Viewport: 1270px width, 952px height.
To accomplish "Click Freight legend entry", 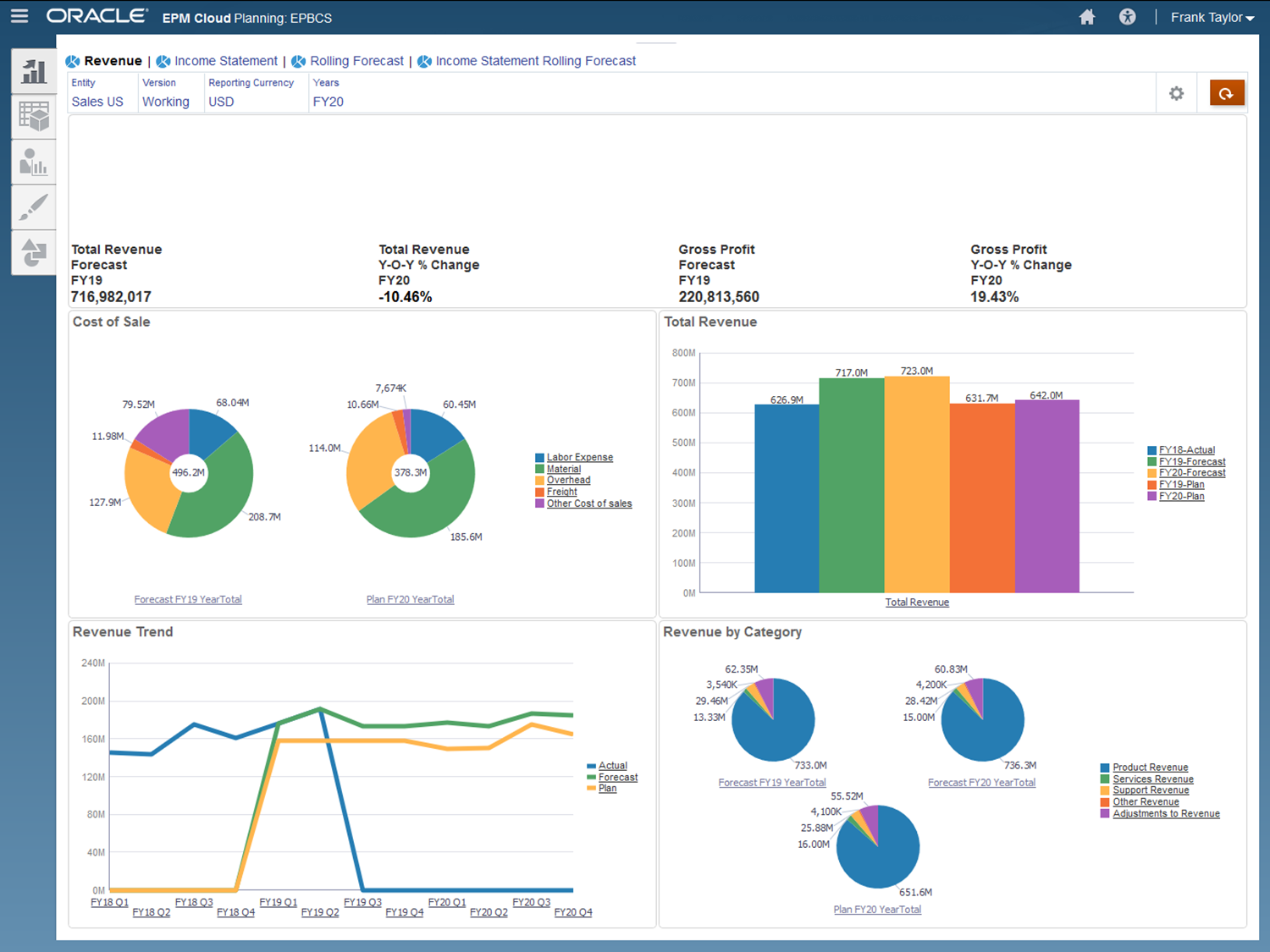I will coord(562,492).
